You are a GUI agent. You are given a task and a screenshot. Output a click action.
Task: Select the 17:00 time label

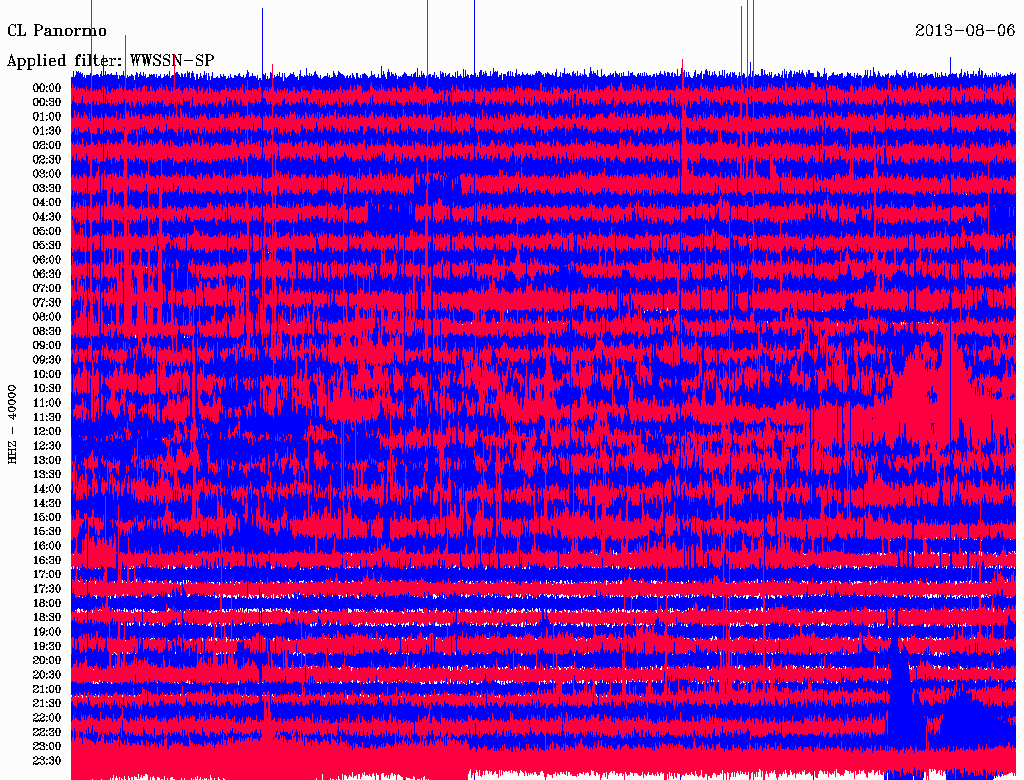coord(47,575)
